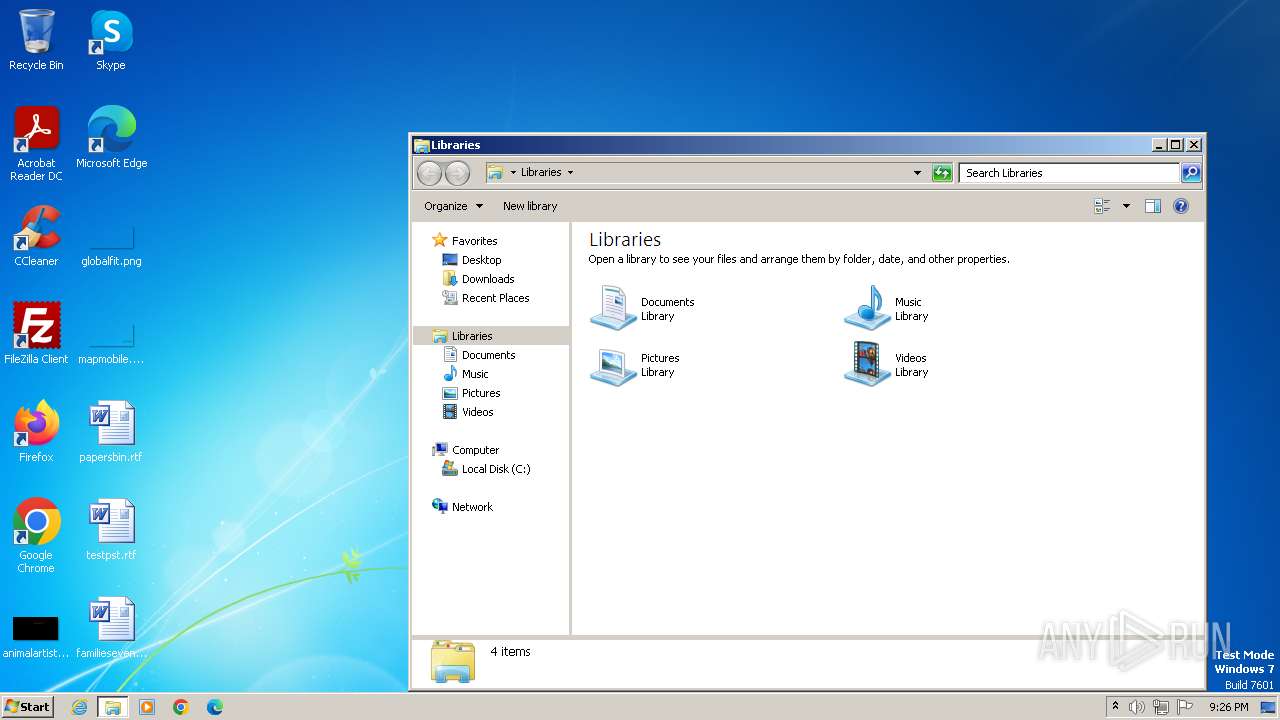The width and height of the screenshot is (1280, 720).
Task: Launch Edge from the taskbar
Action: (x=215, y=707)
